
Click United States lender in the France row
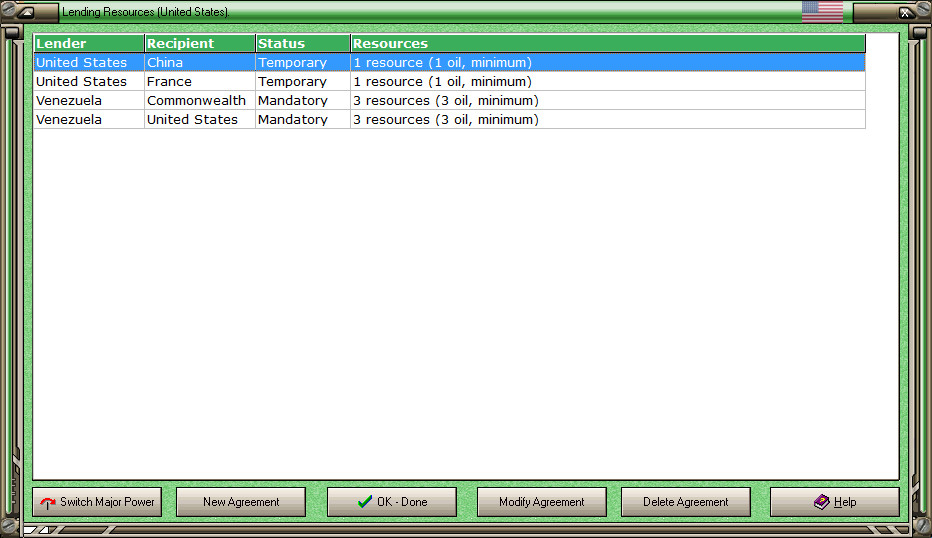click(89, 81)
